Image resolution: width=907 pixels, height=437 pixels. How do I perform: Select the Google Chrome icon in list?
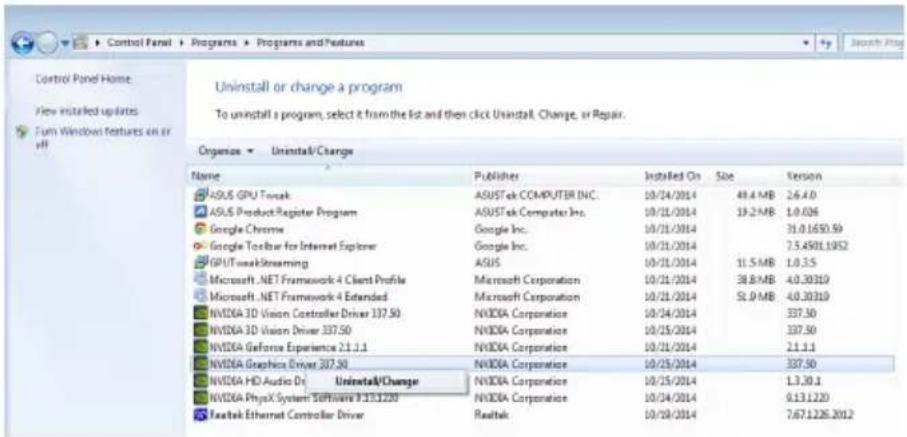[200, 229]
